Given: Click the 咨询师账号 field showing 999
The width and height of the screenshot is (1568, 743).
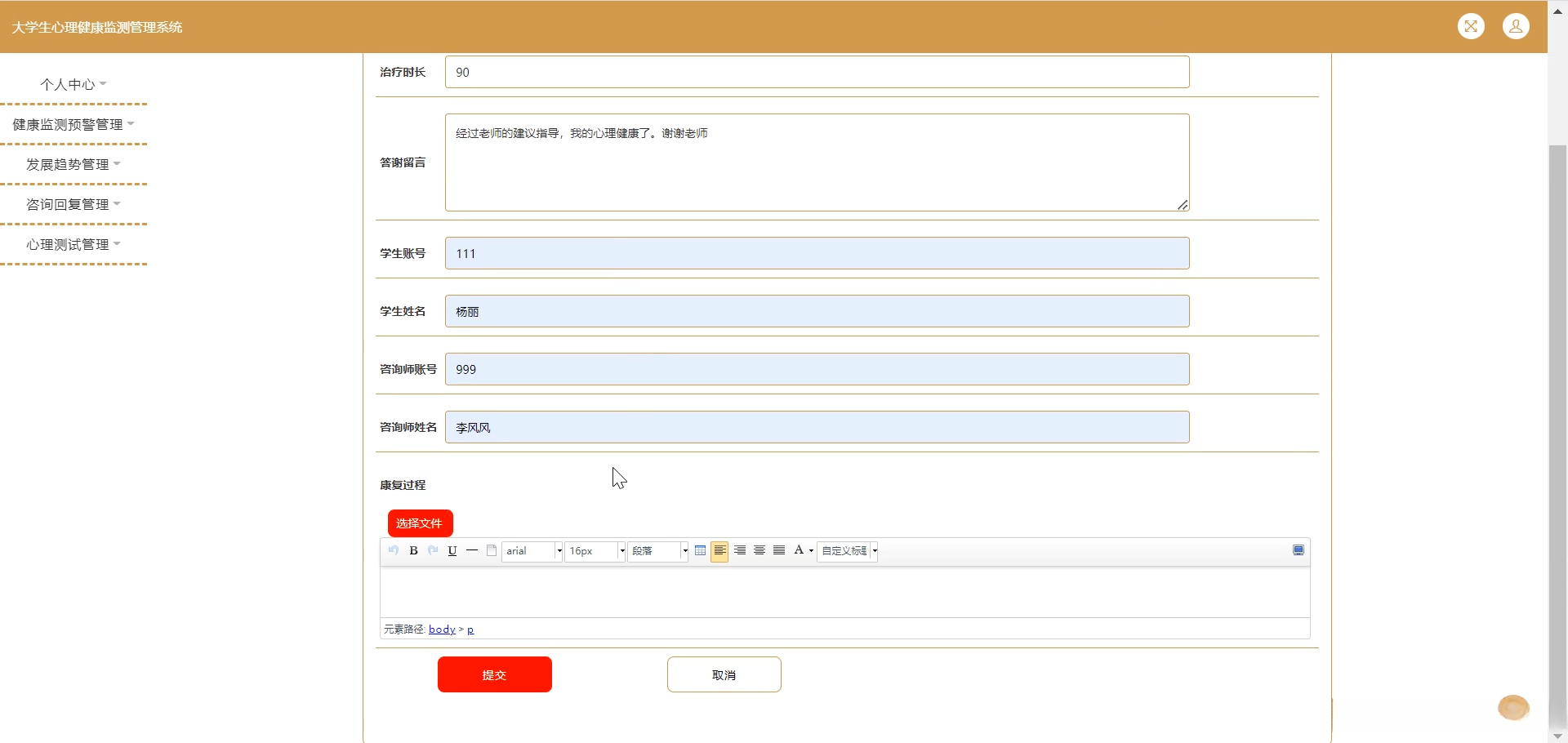Looking at the screenshot, I should tap(817, 369).
